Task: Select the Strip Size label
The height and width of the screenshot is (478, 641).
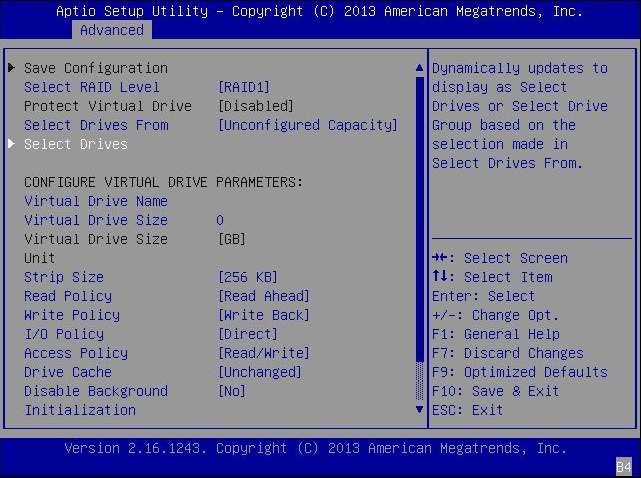Action: tap(64, 277)
